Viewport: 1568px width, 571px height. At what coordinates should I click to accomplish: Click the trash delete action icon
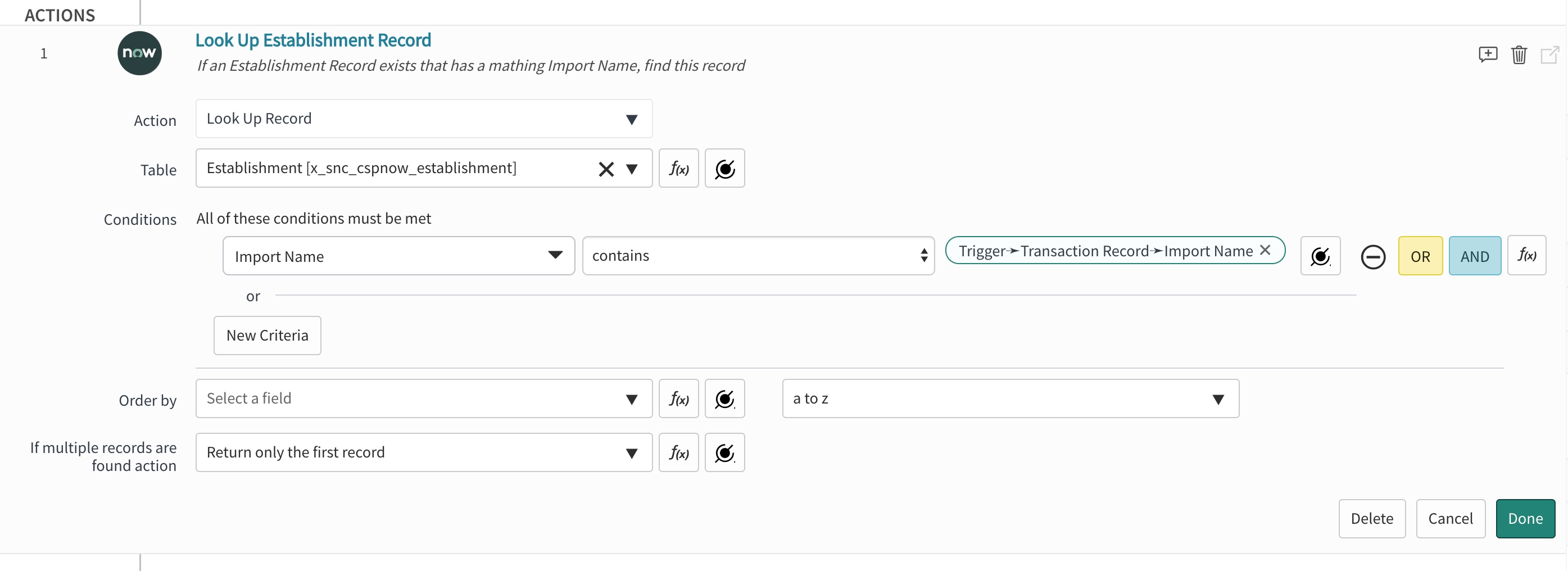1519,55
